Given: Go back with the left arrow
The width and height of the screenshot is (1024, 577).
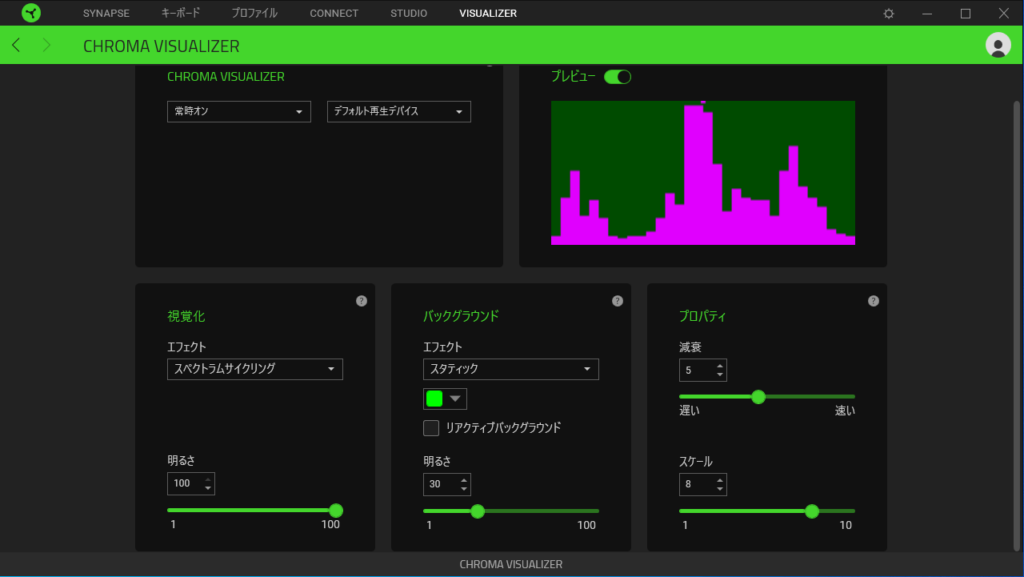Looking at the screenshot, I should pyautogui.click(x=16, y=45).
